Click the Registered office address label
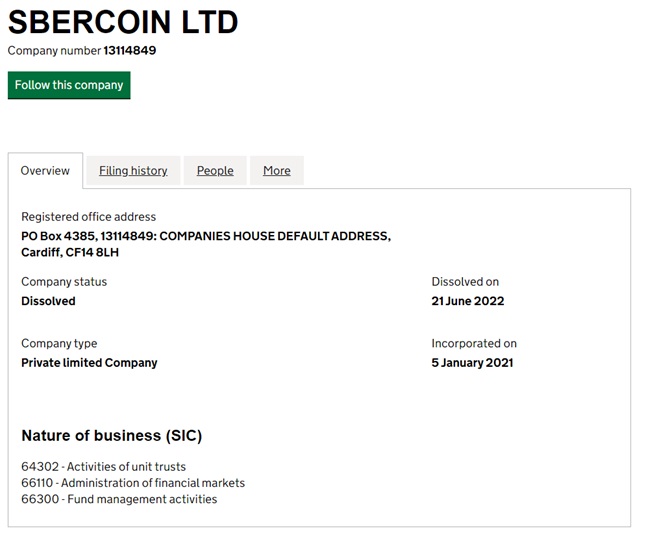This screenshot has width=646, height=546. tap(89, 217)
